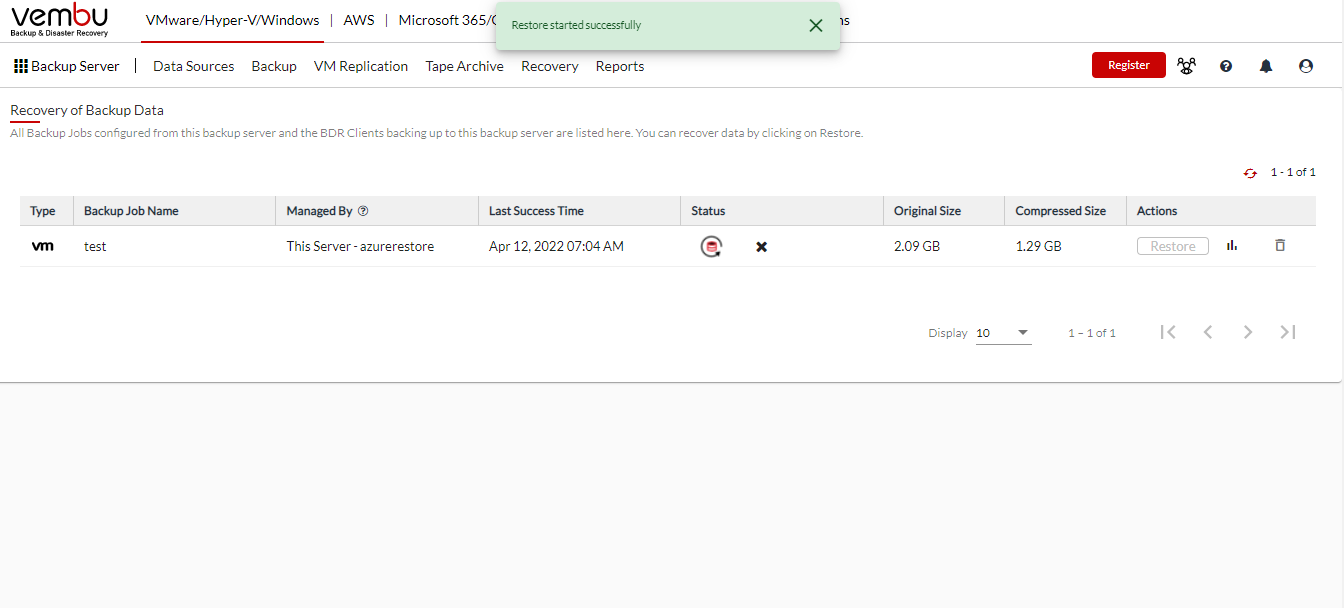Click the VM type icon in test row
Screen dimensions: 1344x608
(43, 246)
